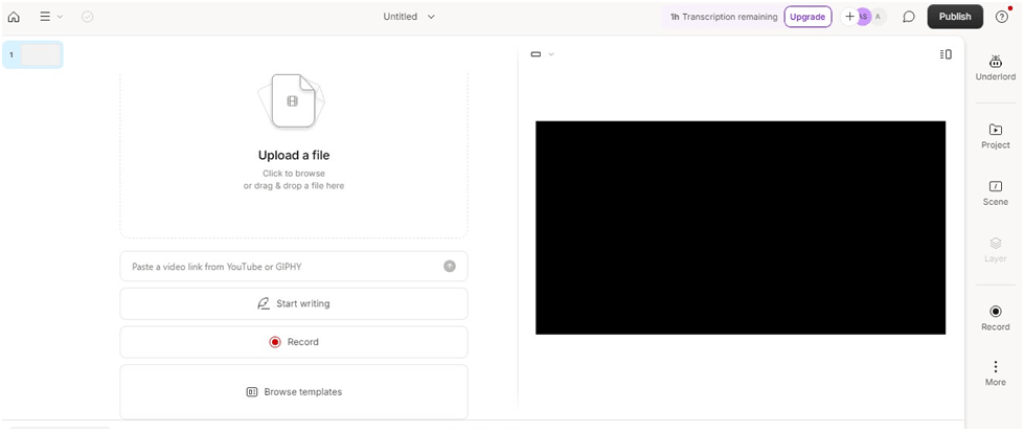Open the canvas aspect ratio dropdown
The width and height of the screenshot is (1024, 431).
(x=541, y=54)
